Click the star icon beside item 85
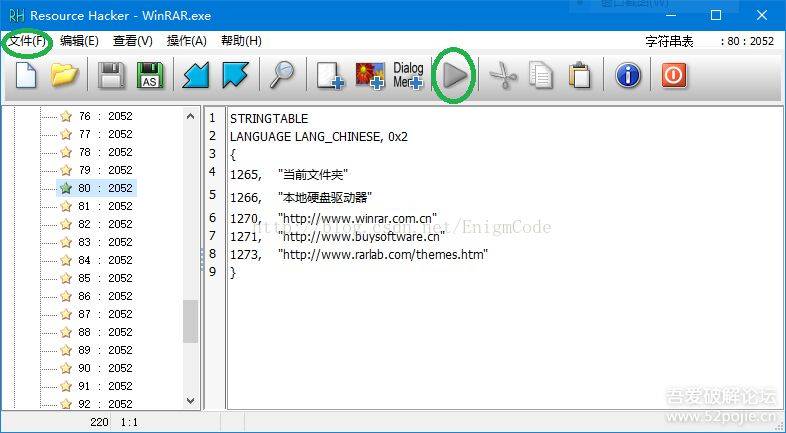786x433 pixels. [x=66, y=278]
